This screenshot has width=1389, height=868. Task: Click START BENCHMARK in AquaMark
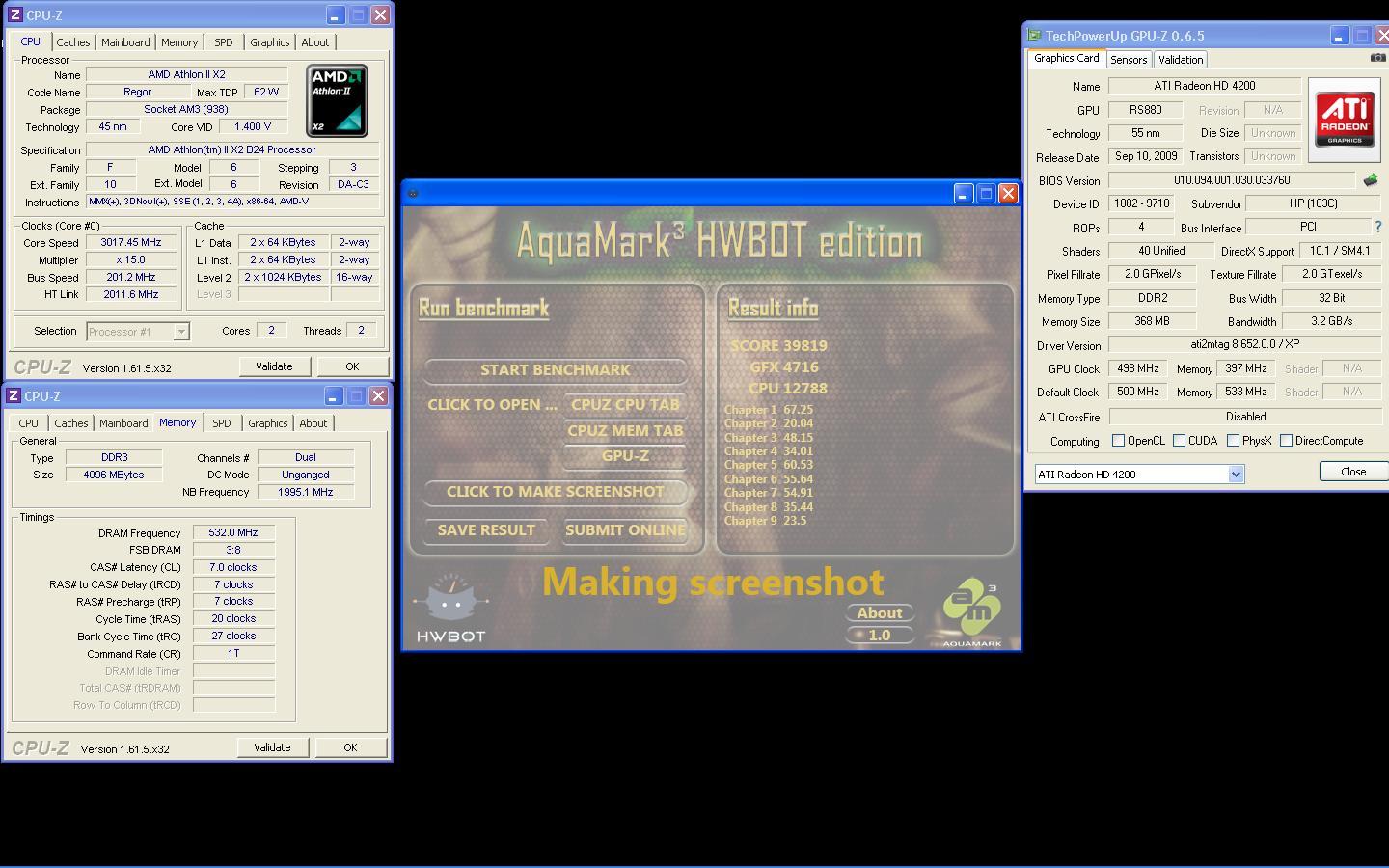[x=556, y=370]
